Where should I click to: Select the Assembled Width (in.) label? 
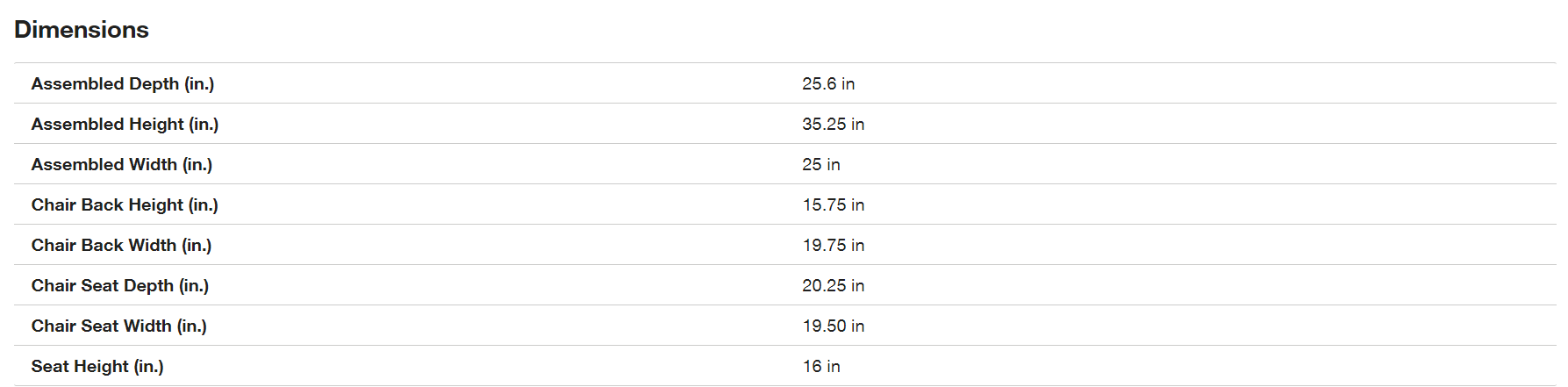click(122, 164)
